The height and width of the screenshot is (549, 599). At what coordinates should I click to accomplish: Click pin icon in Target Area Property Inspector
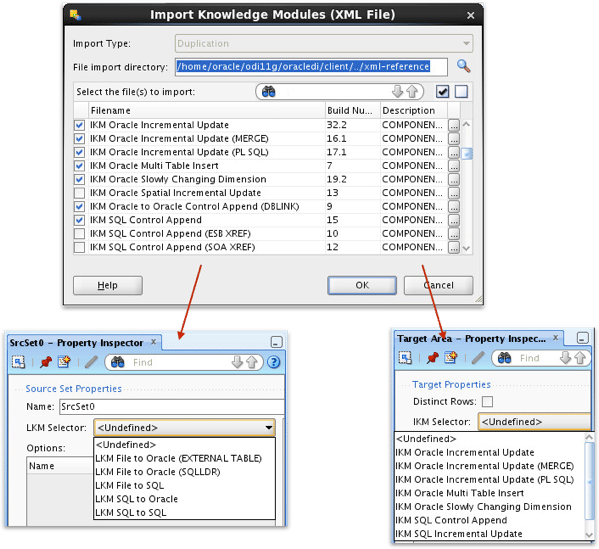coord(432,358)
